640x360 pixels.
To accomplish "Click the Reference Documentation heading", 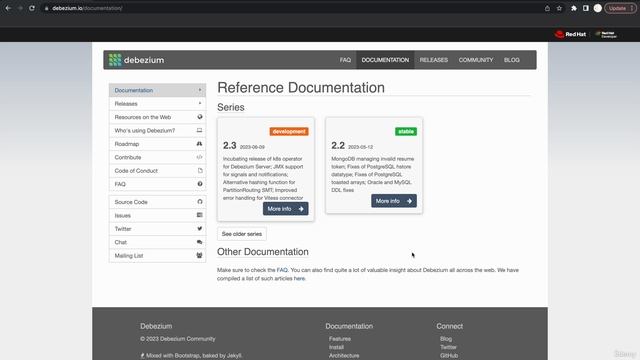I will coord(301,87).
